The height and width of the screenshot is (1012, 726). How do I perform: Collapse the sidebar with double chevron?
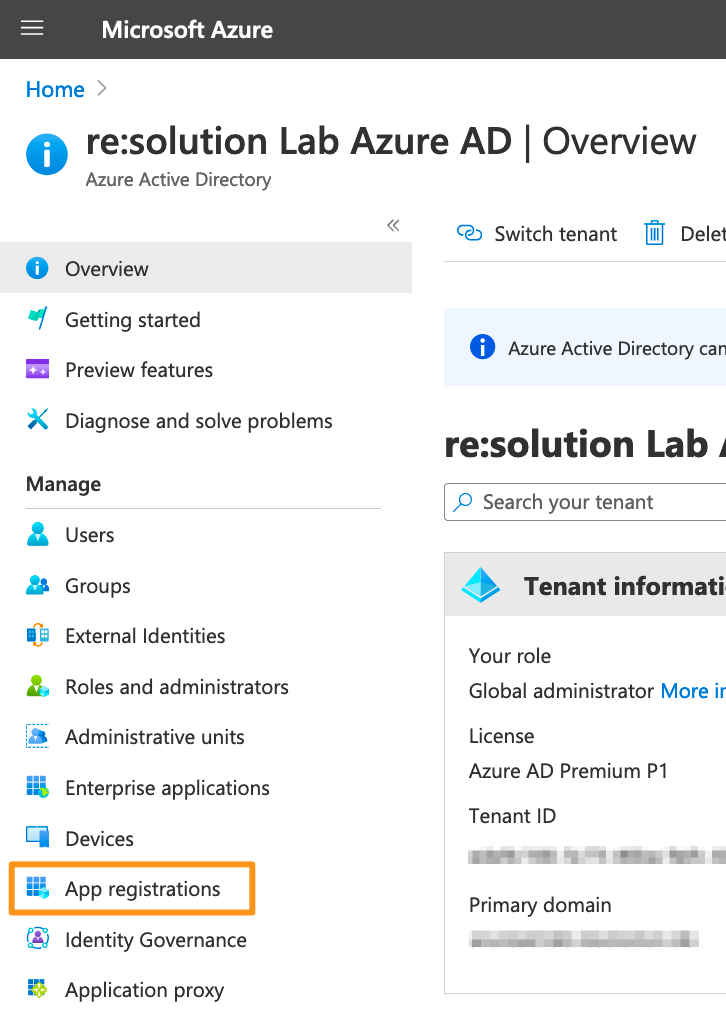click(393, 225)
